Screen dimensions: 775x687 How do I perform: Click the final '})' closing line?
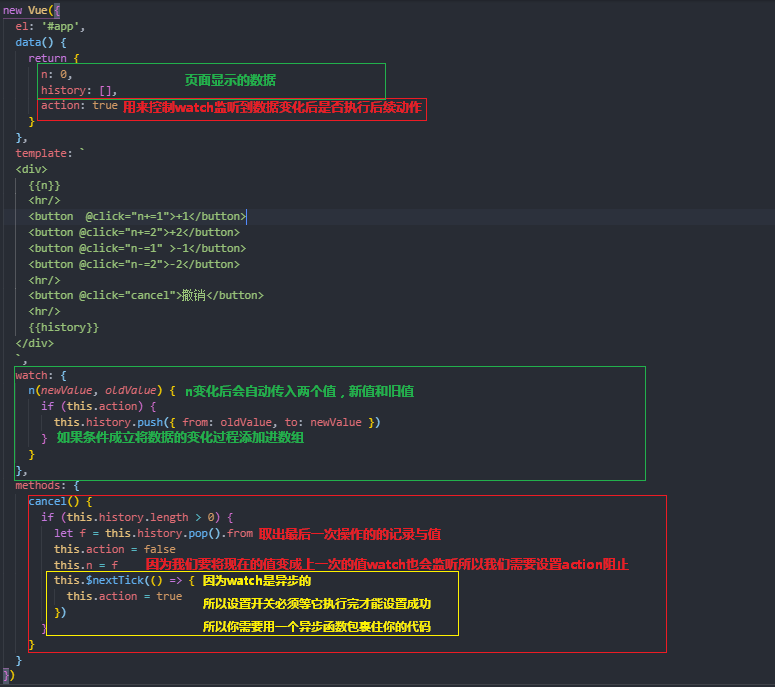coord(9,676)
